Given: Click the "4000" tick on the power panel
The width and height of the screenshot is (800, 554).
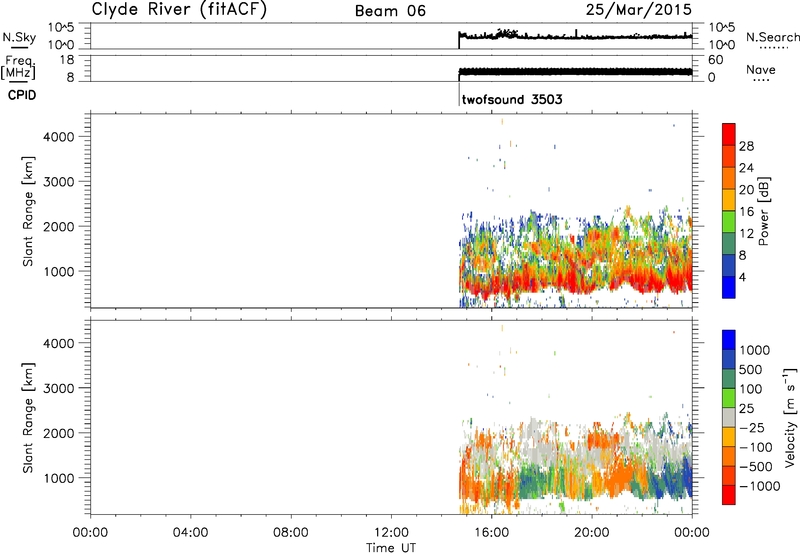Looking at the screenshot, I should [59, 137].
